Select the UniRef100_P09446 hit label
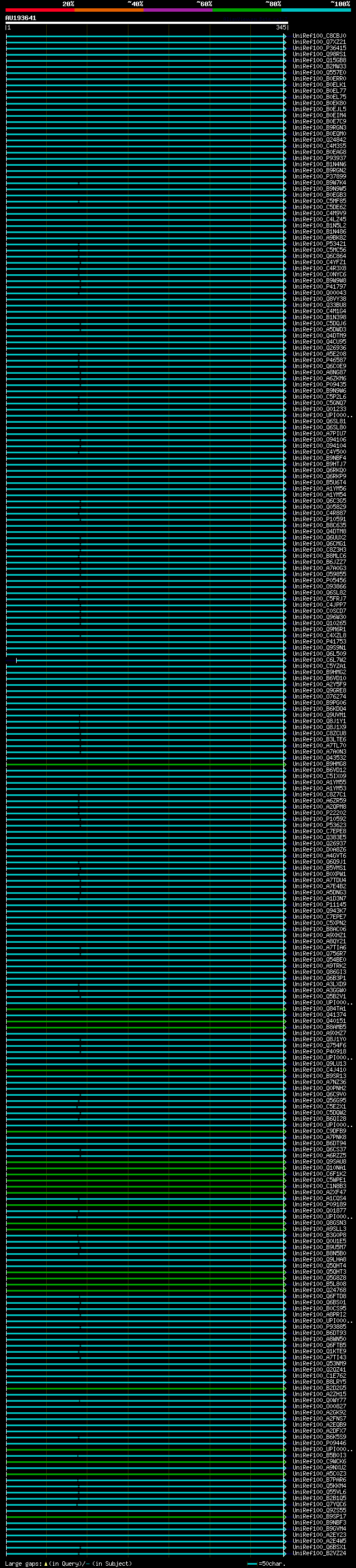 click(x=319, y=1443)
